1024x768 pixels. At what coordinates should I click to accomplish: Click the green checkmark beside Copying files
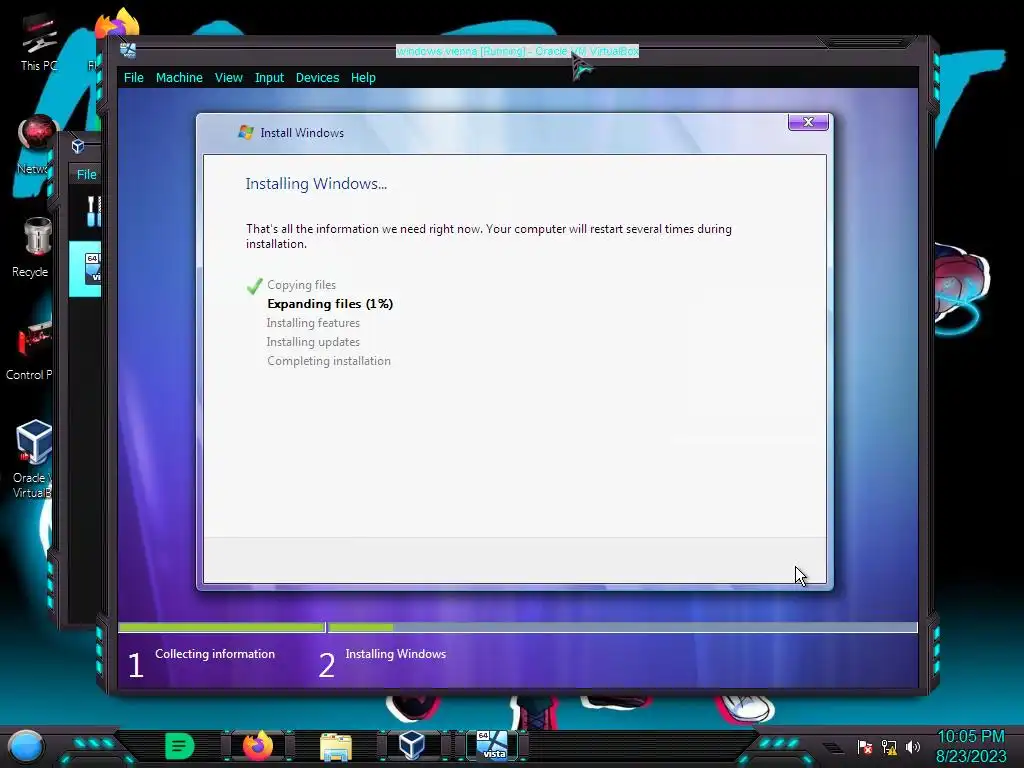[255, 285]
